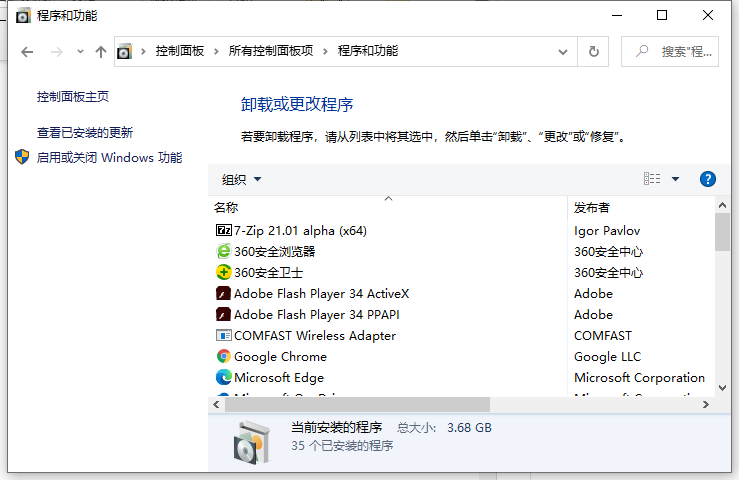Click the COMFAST Wireless Adapter icon
Screen dimensions: 739x480
(223, 335)
